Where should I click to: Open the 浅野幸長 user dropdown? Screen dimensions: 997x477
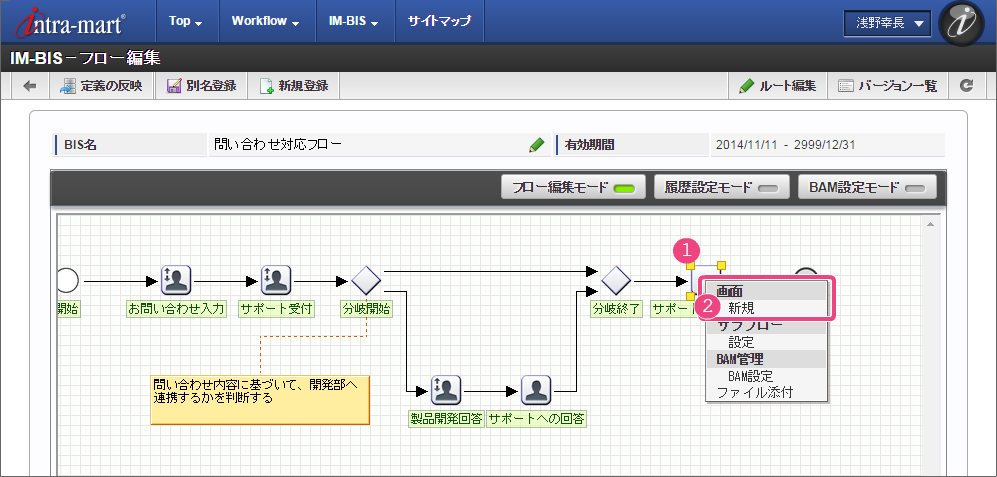pos(887,23)
